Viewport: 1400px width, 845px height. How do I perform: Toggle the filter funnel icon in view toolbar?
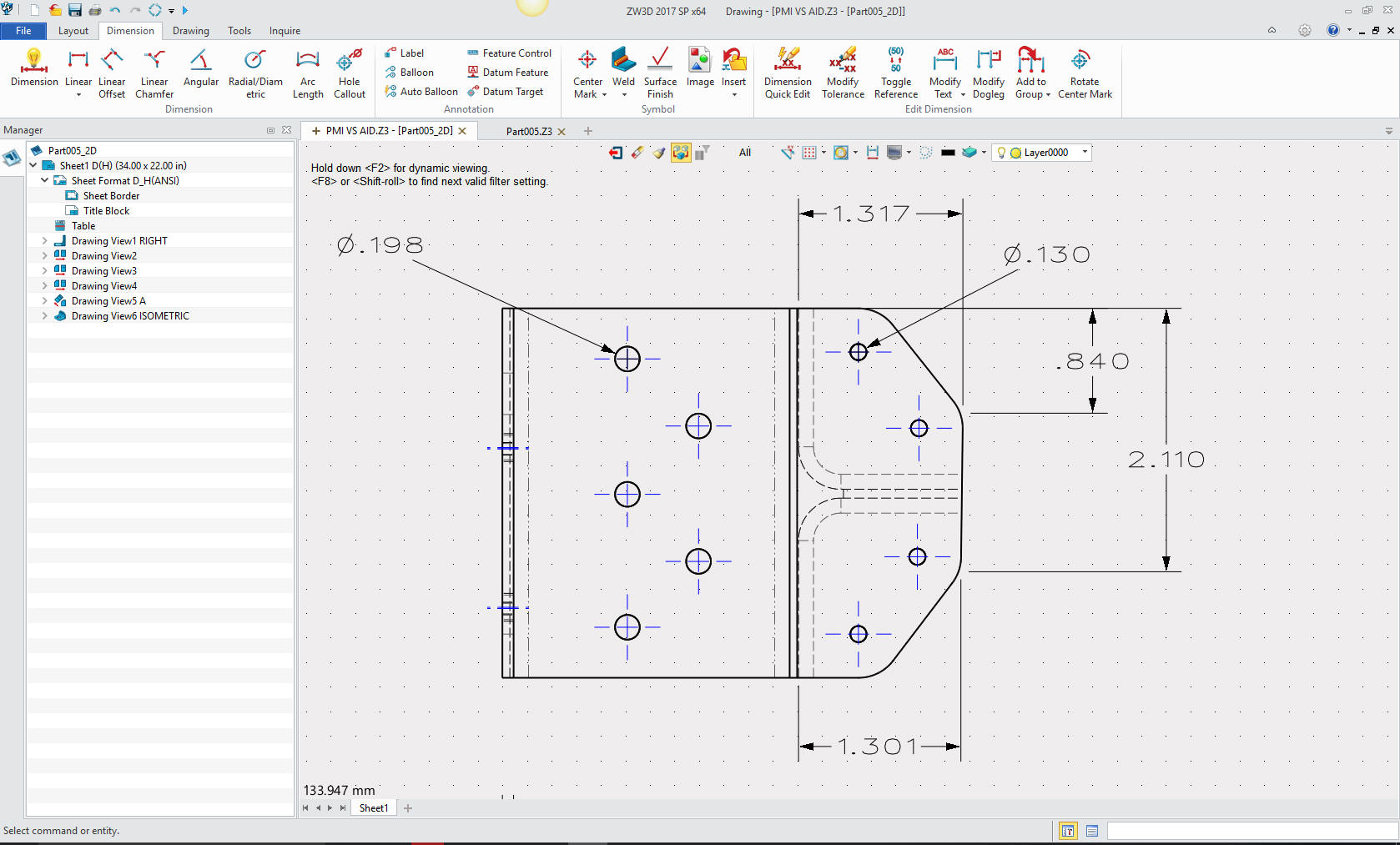tap(703, 153)
